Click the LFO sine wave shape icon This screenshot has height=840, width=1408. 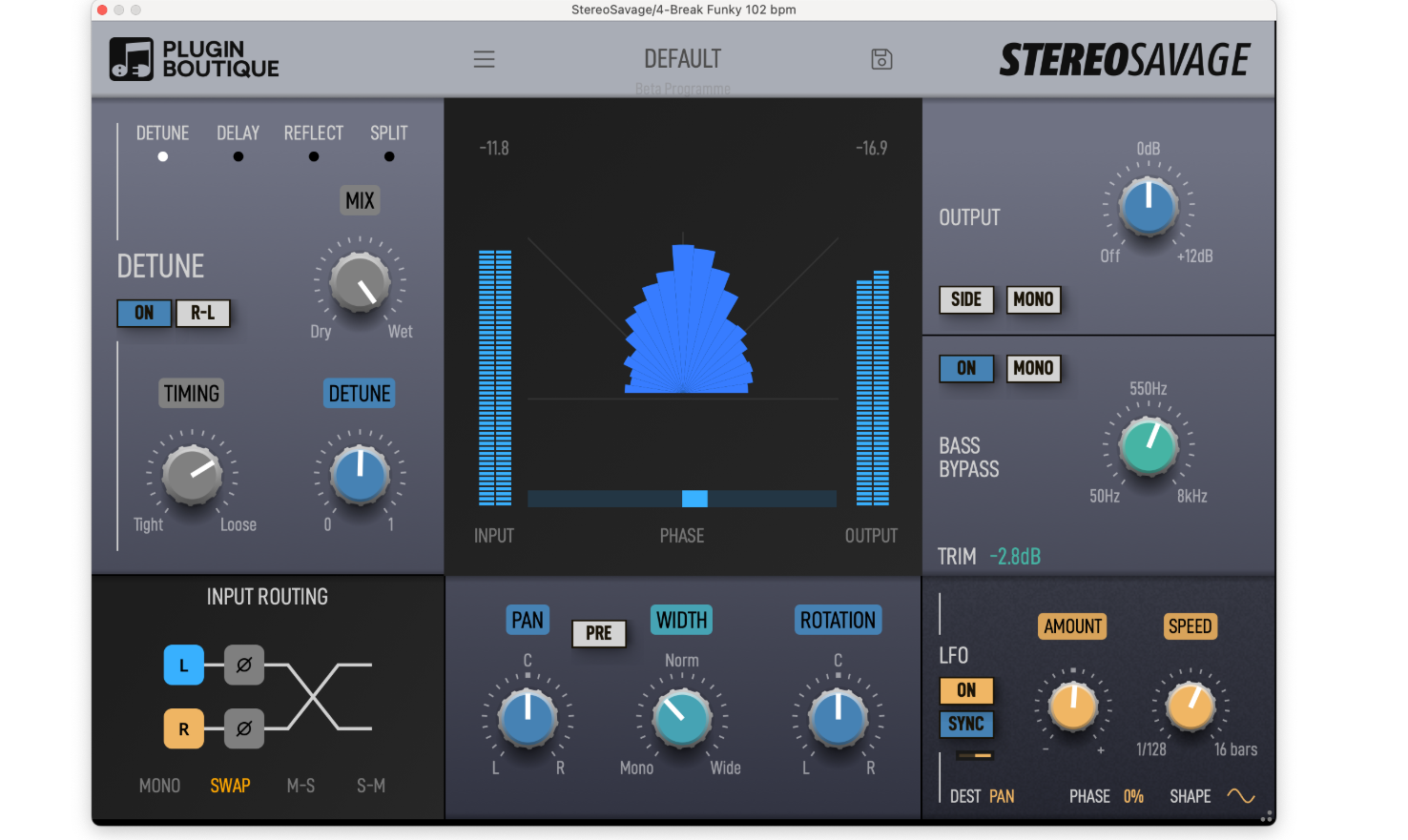[x=1241, y=796]
